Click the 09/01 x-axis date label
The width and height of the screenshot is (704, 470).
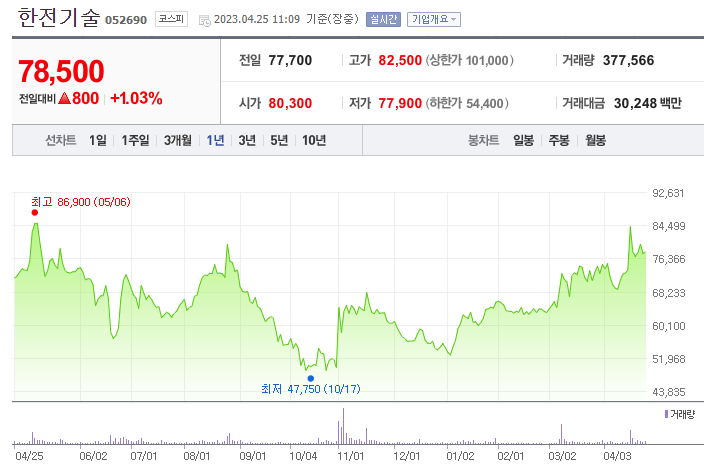click(x=253, y=456)
